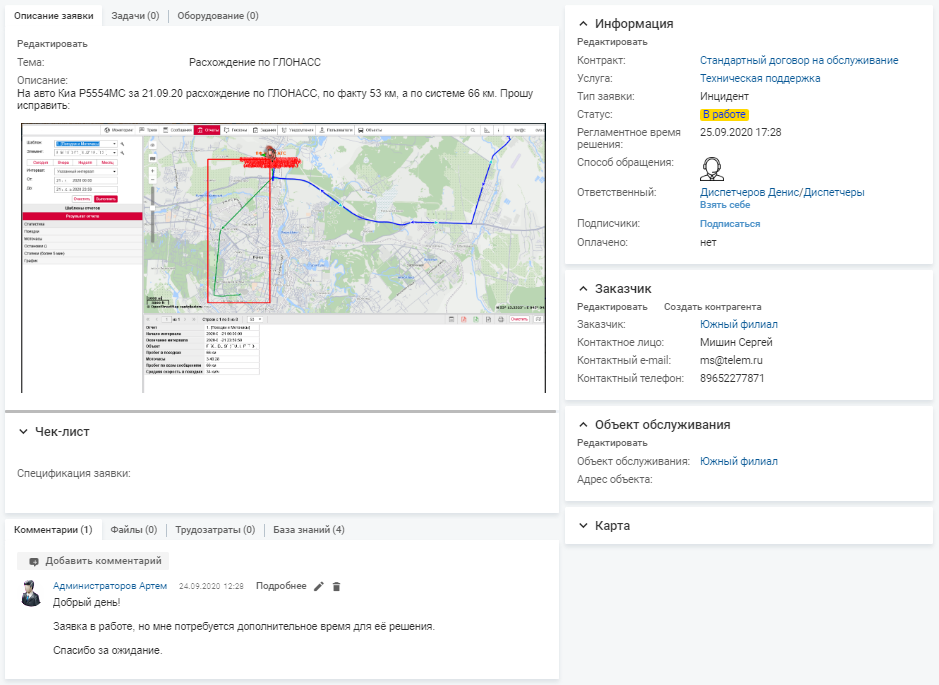Click the headset icon beside Способ обращения

[x=711, y=168]
